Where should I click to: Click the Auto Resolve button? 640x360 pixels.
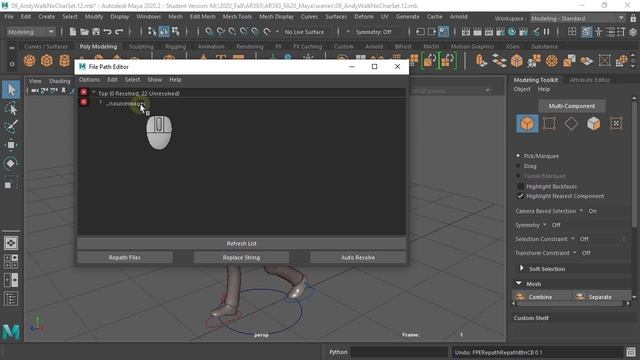tap(358, 258)
